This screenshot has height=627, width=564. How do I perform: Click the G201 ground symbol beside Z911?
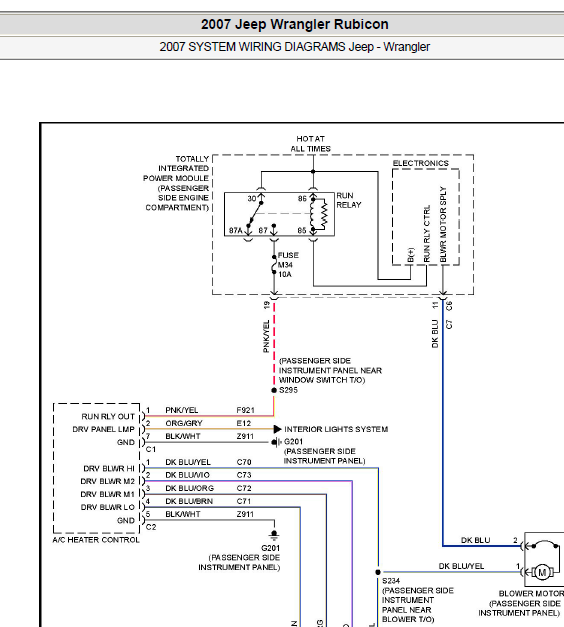[x=276, y=442]
